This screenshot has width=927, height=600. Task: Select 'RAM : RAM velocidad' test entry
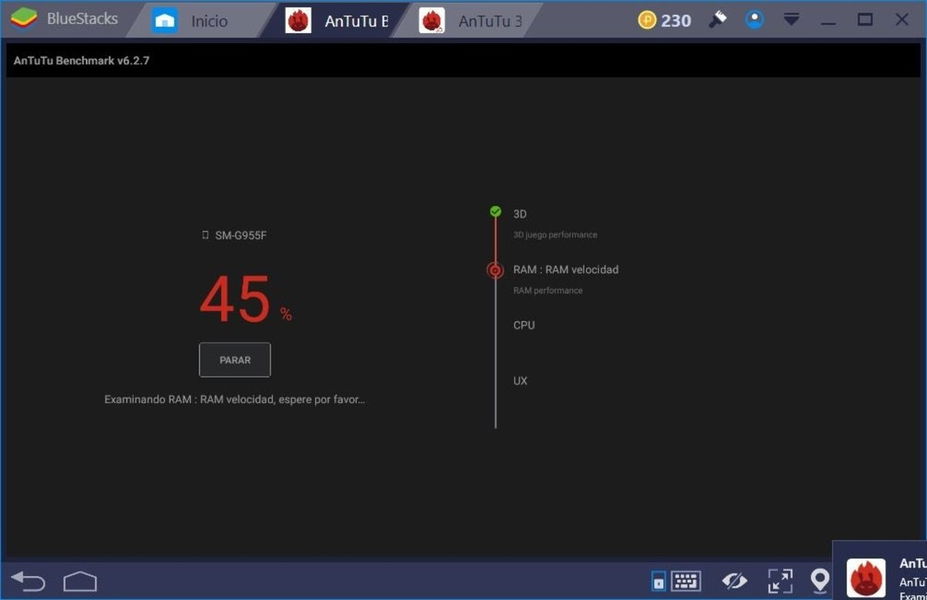click(566, 270)
